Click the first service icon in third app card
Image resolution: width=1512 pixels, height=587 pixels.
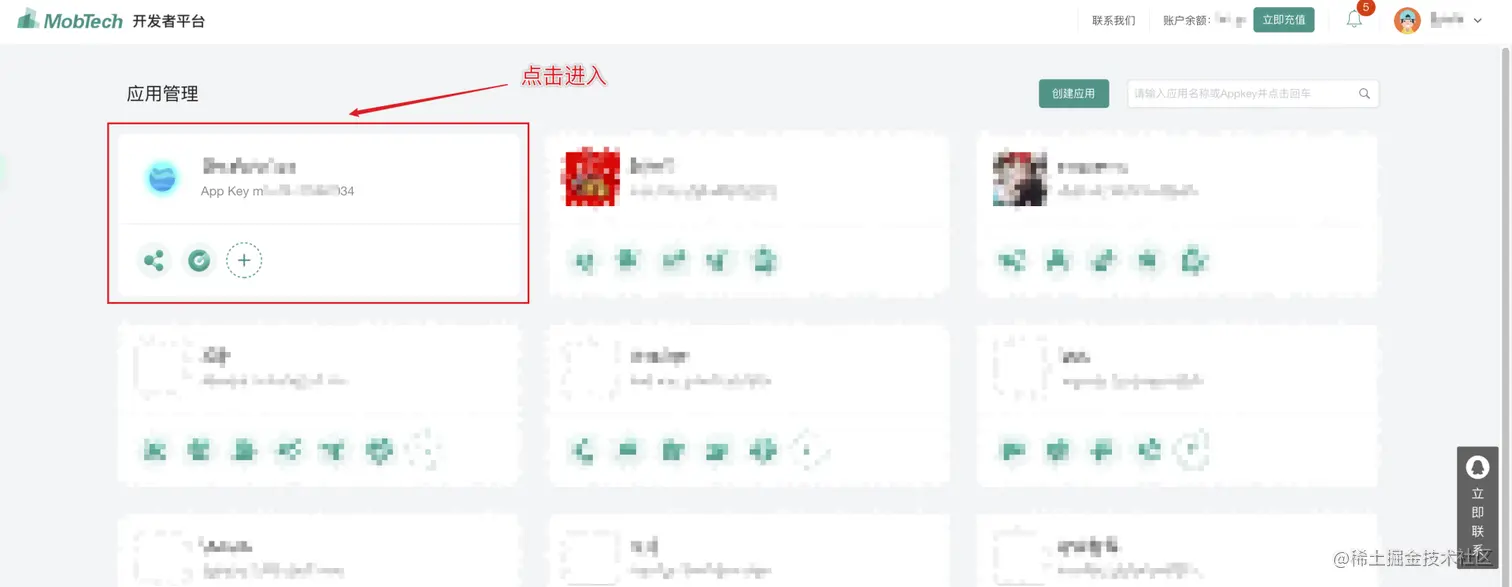click(1012, 261)
